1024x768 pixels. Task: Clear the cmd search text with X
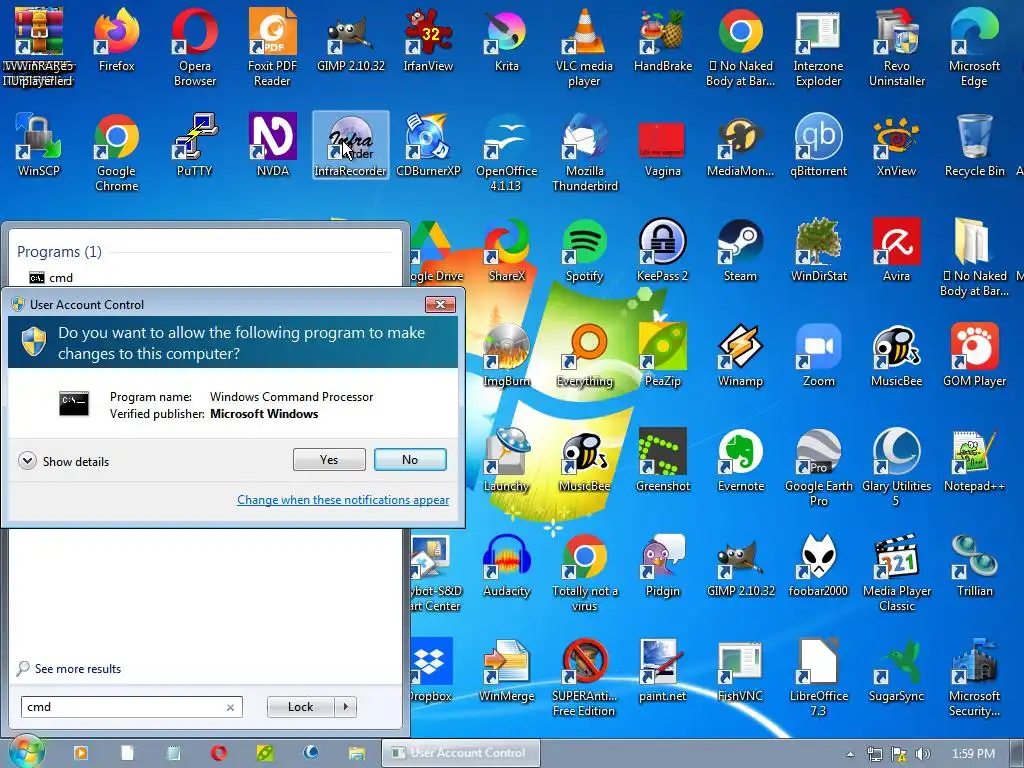[230, 707]
